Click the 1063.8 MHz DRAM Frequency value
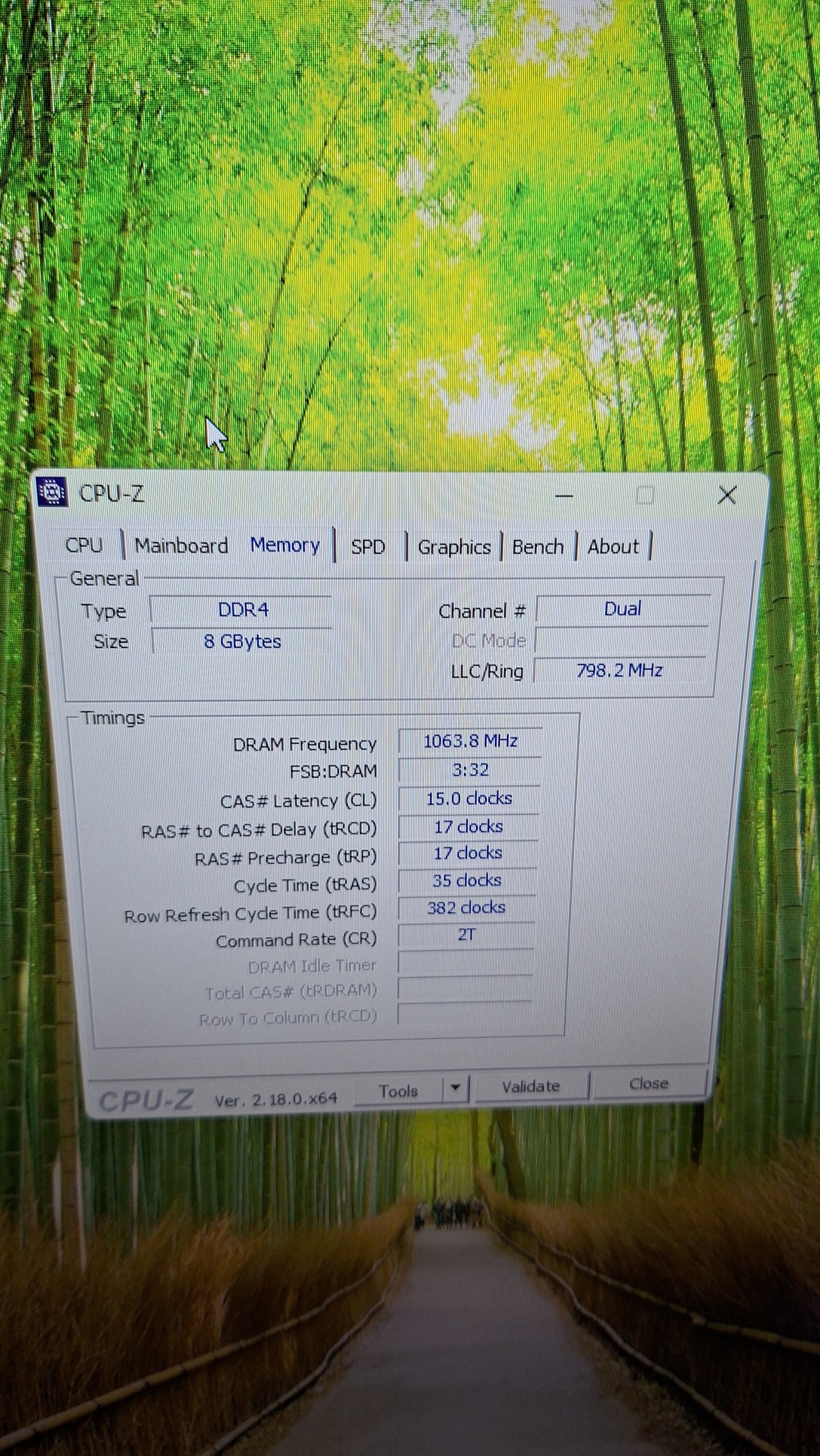 [470, 742]
